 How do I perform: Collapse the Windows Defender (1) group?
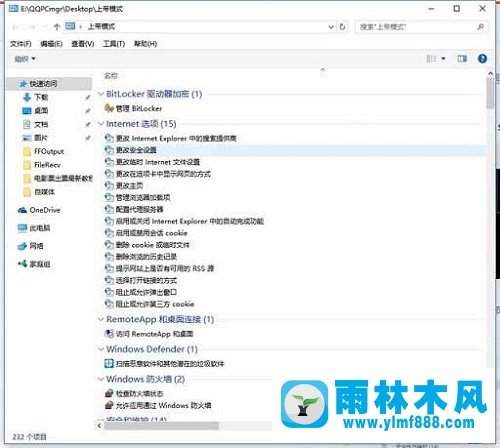101,349
